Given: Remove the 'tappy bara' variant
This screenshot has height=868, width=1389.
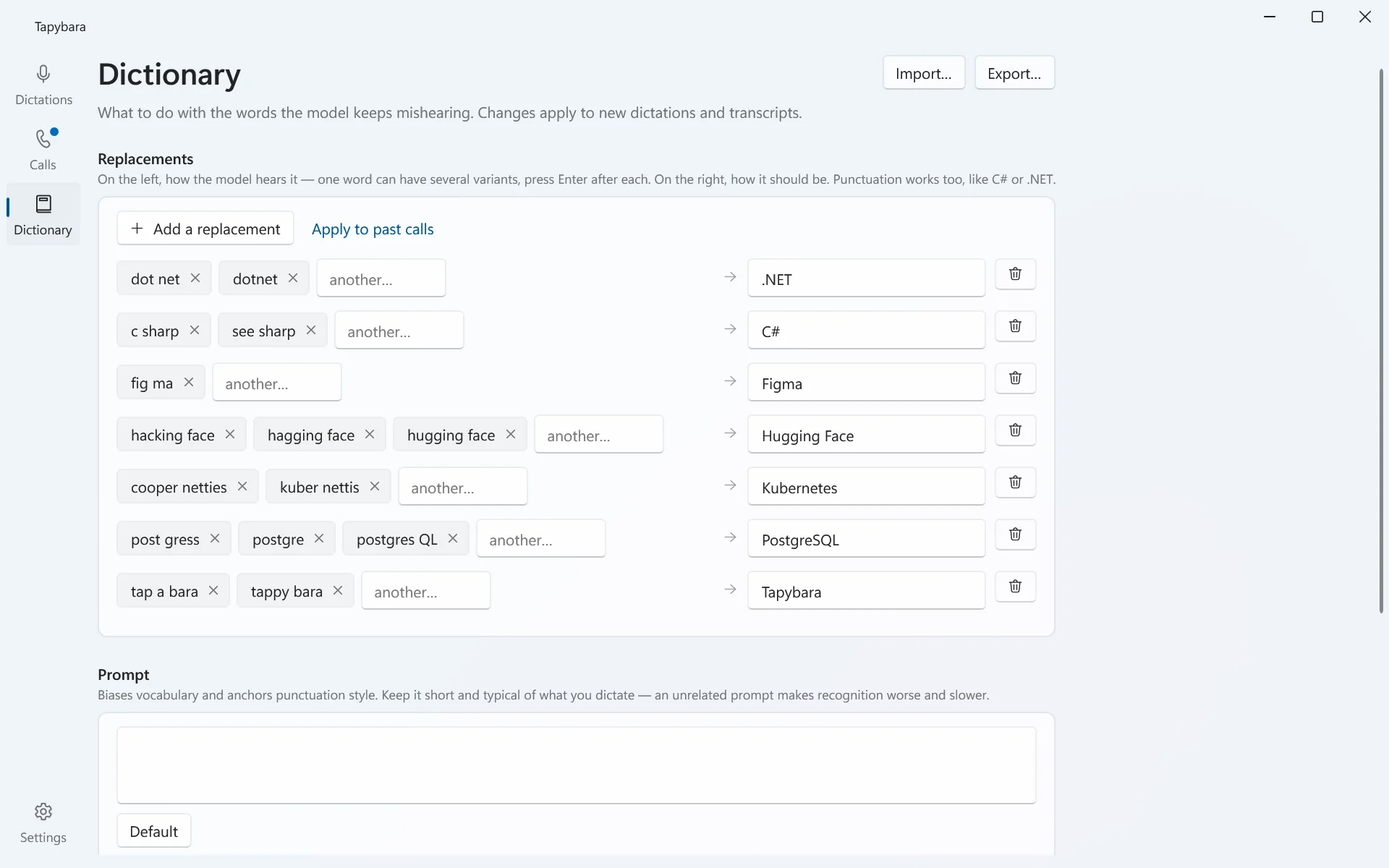Looking at the screenshot, I should [x=338, y=590].
